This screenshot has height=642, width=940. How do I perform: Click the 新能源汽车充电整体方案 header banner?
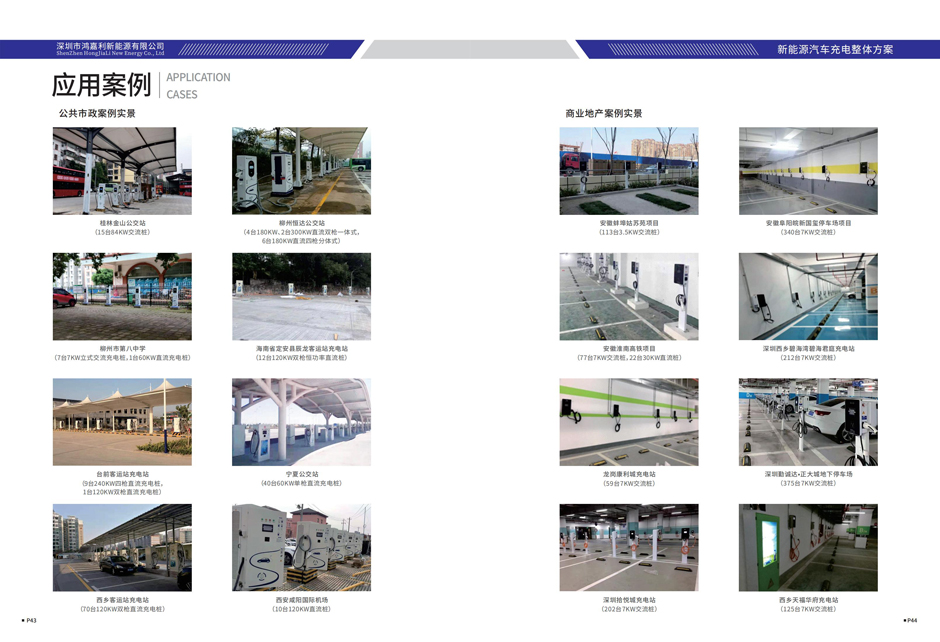[x=834, y=49]
